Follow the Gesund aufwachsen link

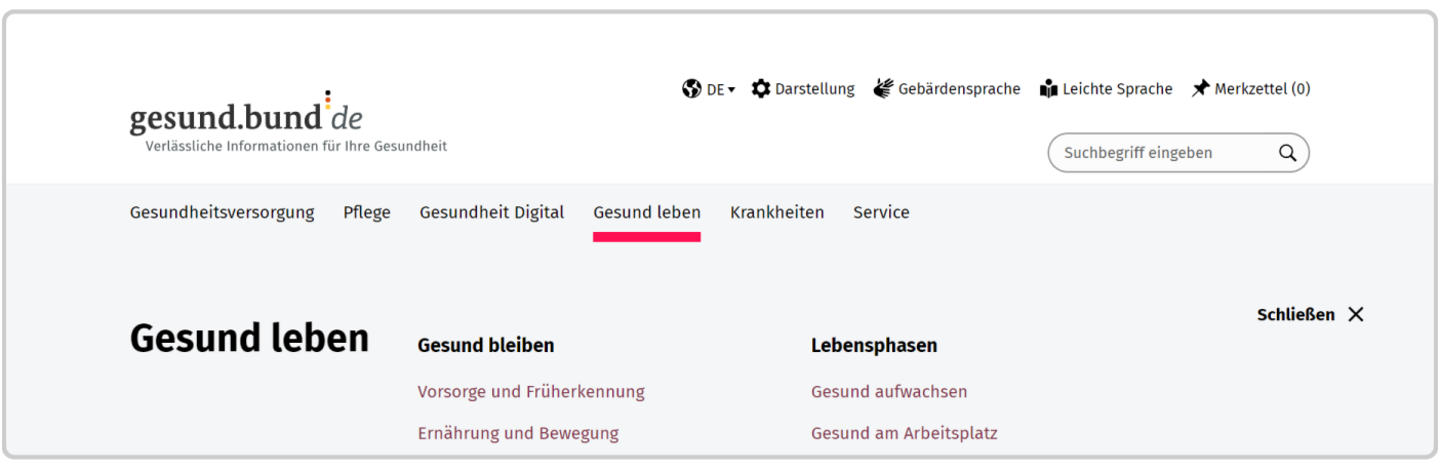889,391
